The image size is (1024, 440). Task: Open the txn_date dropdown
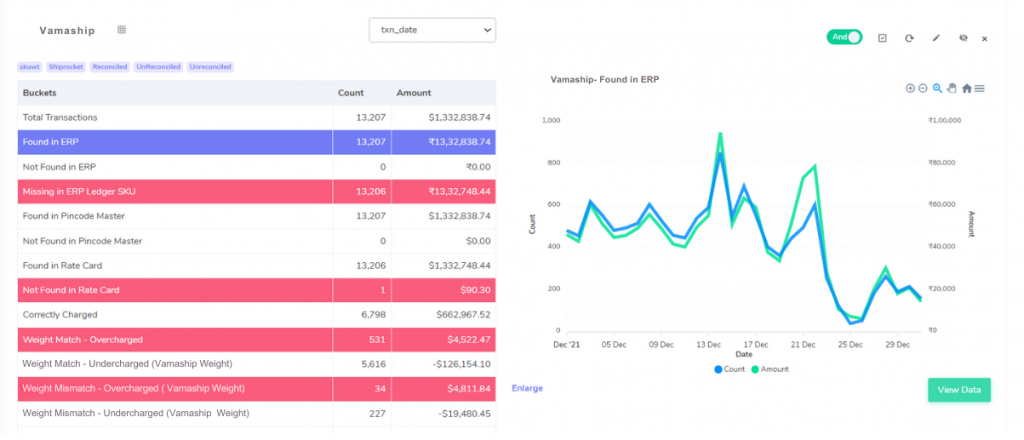432,30
